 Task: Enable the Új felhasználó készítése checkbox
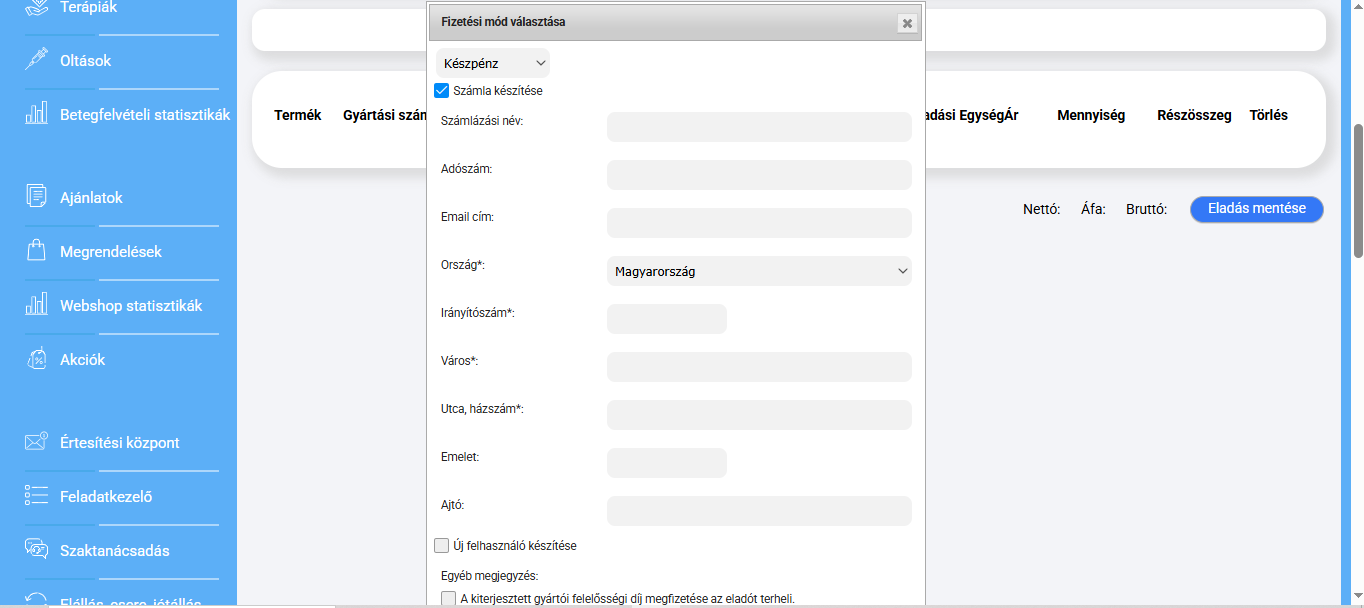tap(442, 546)
